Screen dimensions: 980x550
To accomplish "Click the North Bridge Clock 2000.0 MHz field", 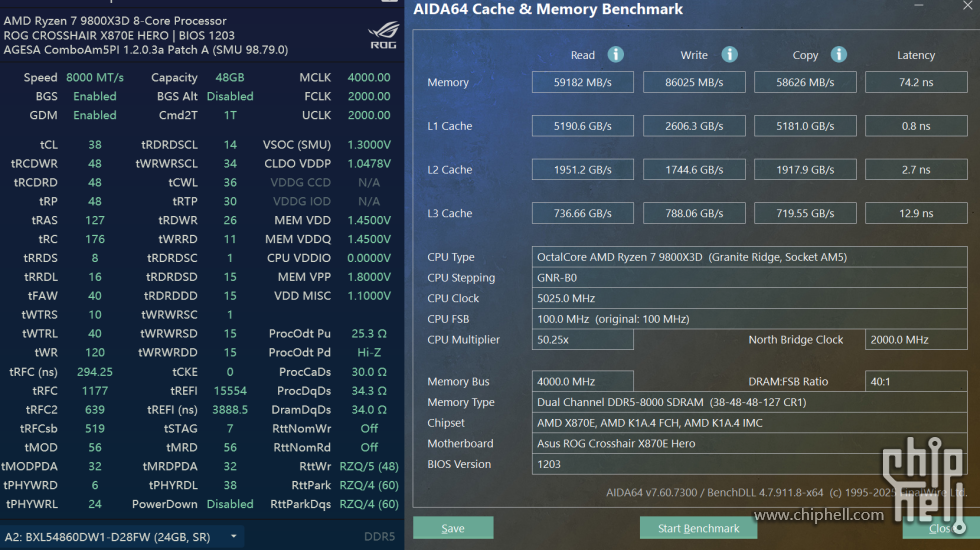I will [916, 339].
